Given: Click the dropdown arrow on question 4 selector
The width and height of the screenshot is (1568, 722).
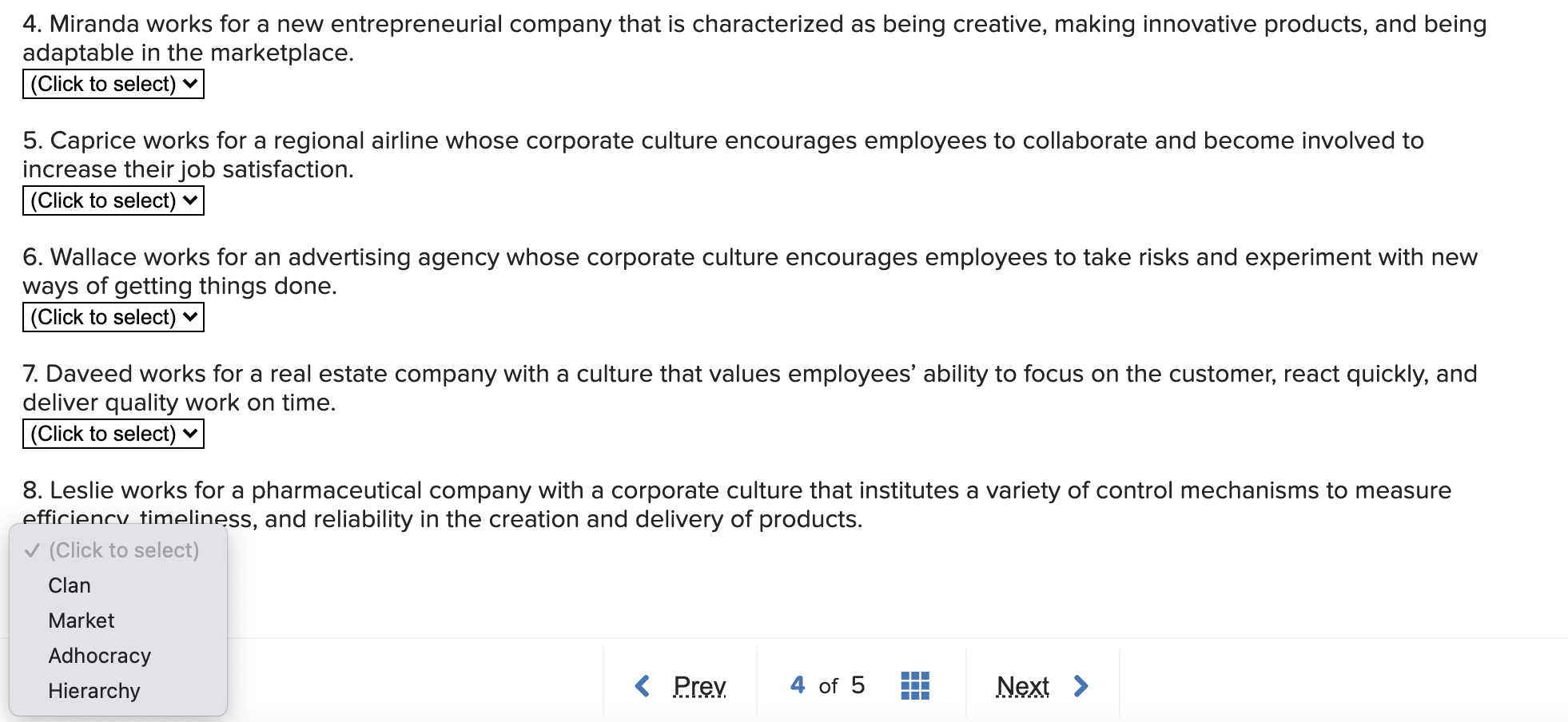Looking at the screenshot, I should [x=190, y=83].
